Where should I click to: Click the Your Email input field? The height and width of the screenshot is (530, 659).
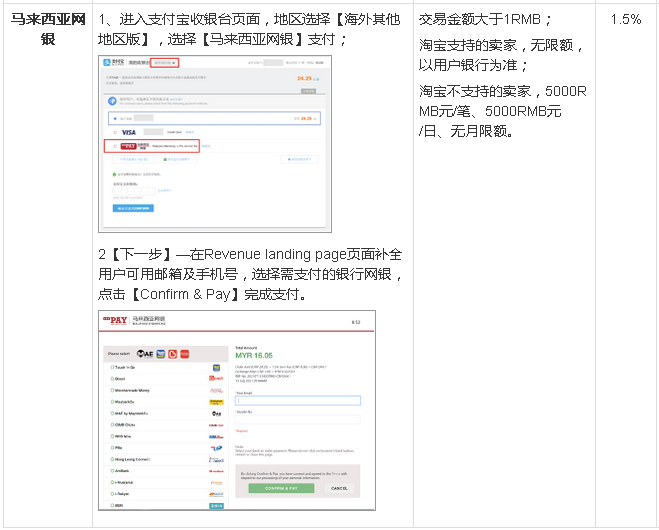click(296, 401)
